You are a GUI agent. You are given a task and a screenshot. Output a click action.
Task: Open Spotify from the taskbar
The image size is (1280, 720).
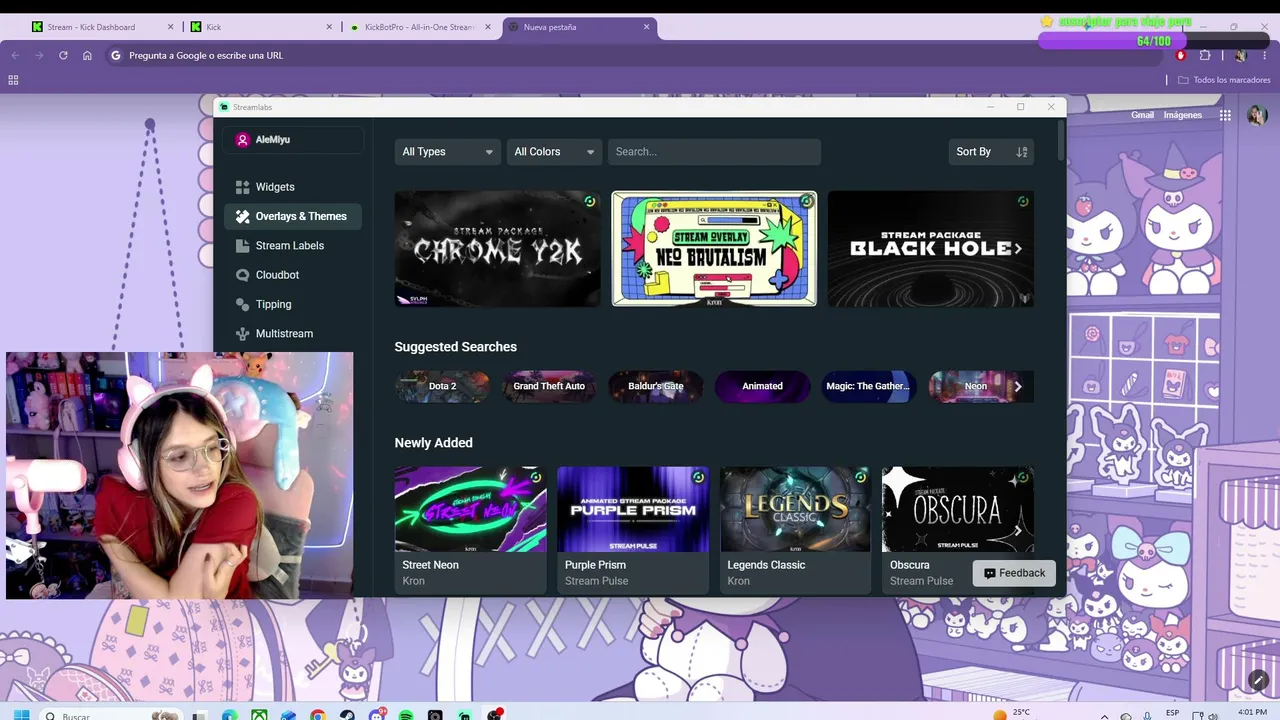[406, 716]
